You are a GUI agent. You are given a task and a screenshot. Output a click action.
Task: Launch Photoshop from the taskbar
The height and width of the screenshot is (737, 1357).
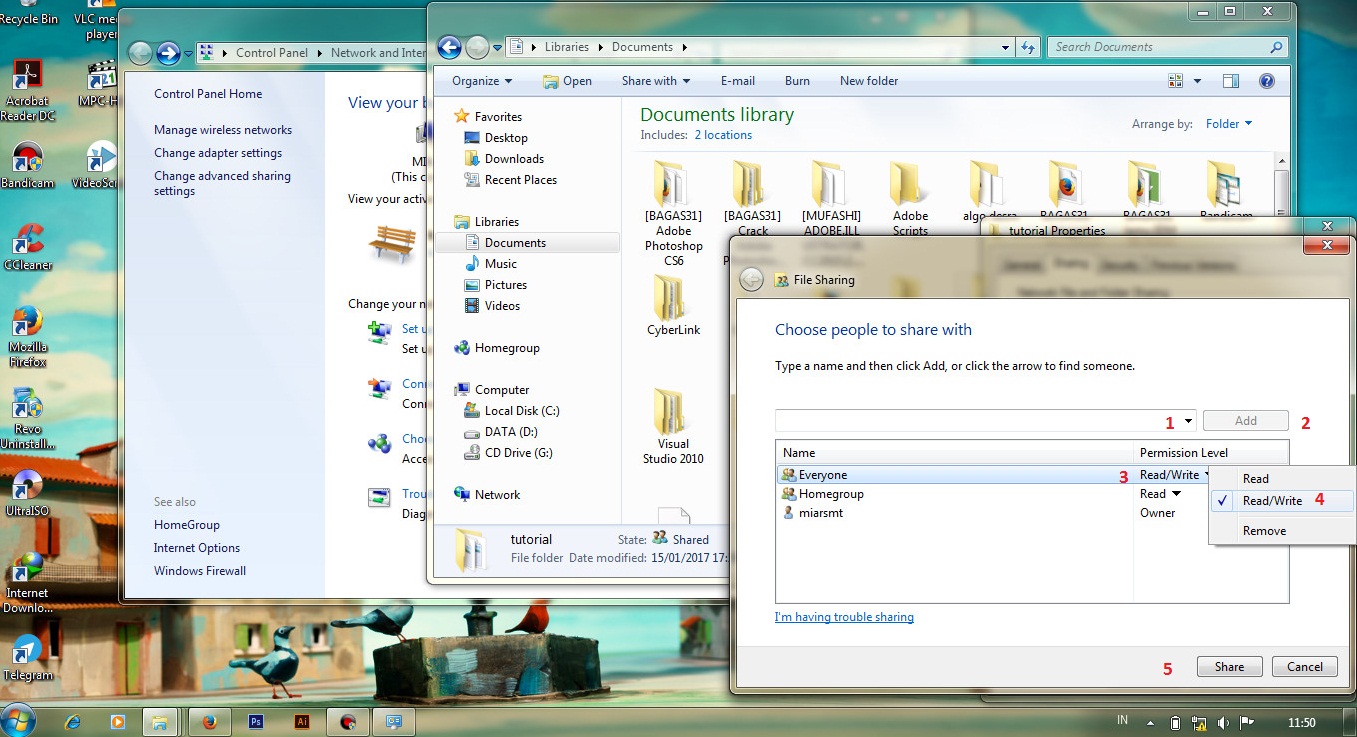256,721
